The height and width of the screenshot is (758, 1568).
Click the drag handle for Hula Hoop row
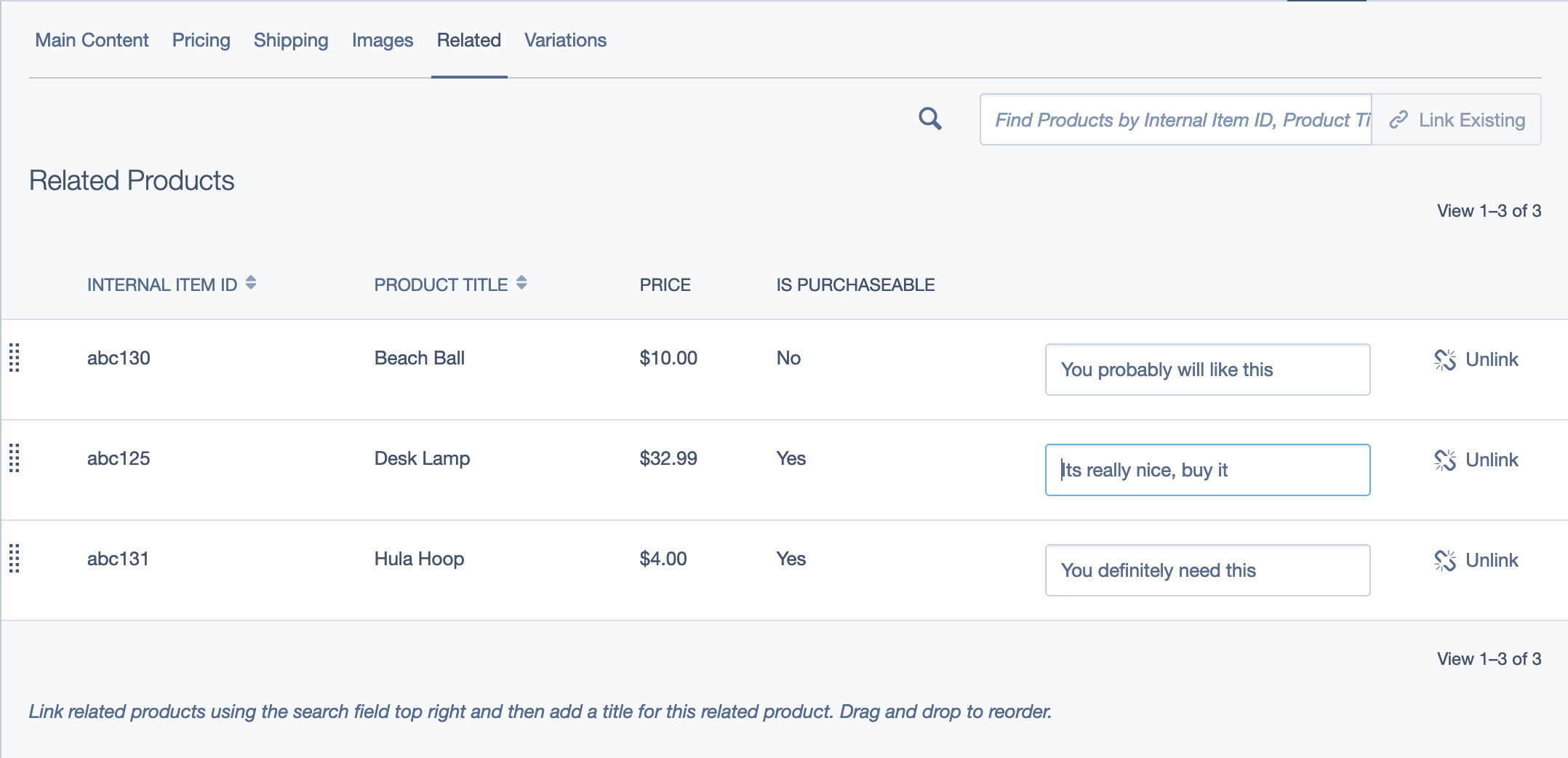15,559
